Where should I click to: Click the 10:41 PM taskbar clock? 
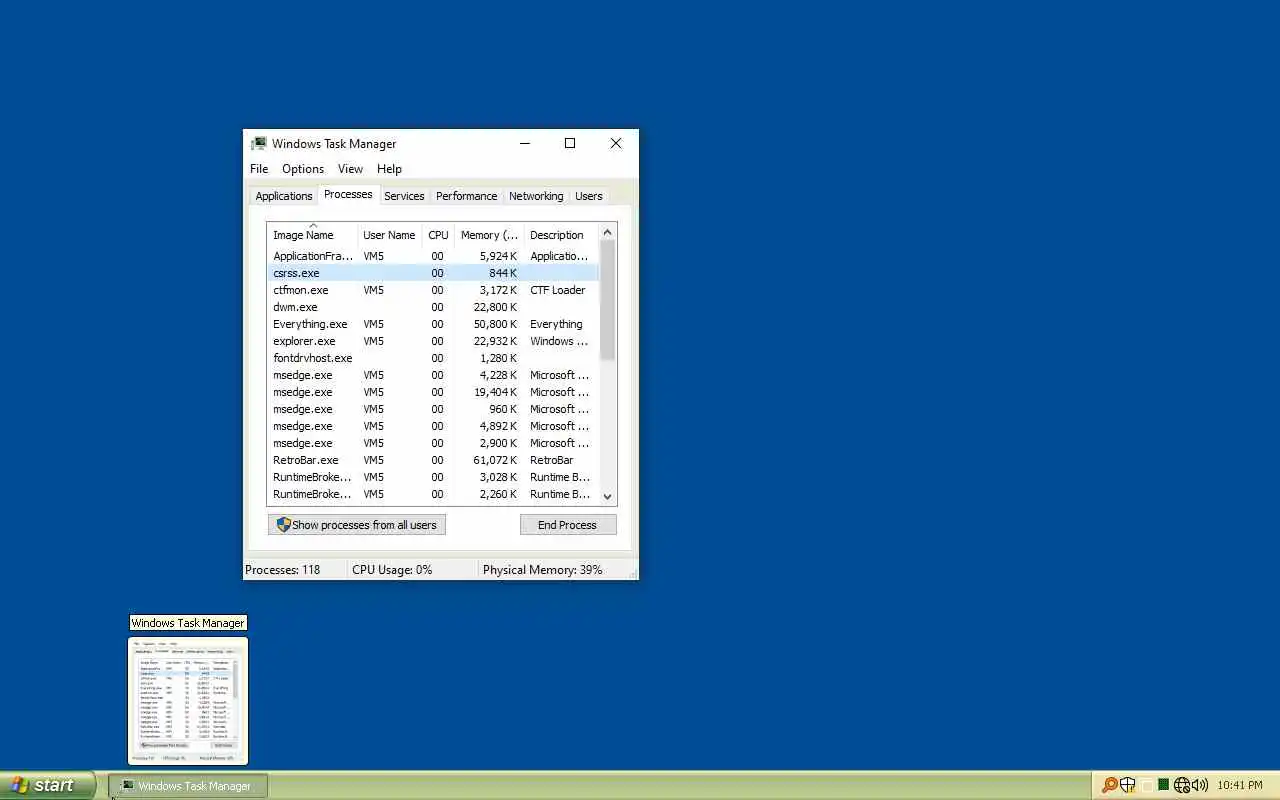pyautogui.click(x=1240, y=785)
